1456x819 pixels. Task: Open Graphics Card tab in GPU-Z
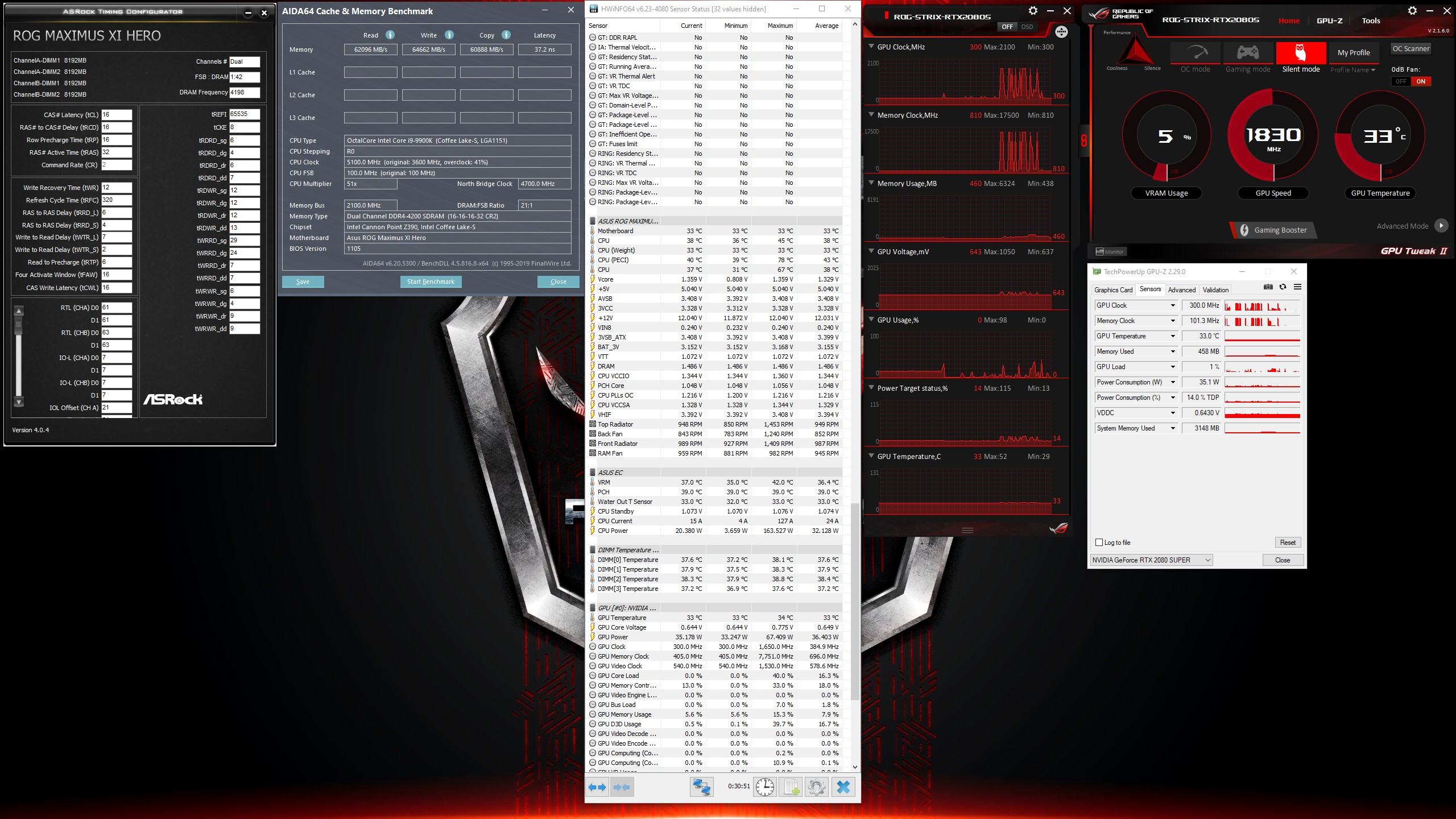pos(1114,290)
